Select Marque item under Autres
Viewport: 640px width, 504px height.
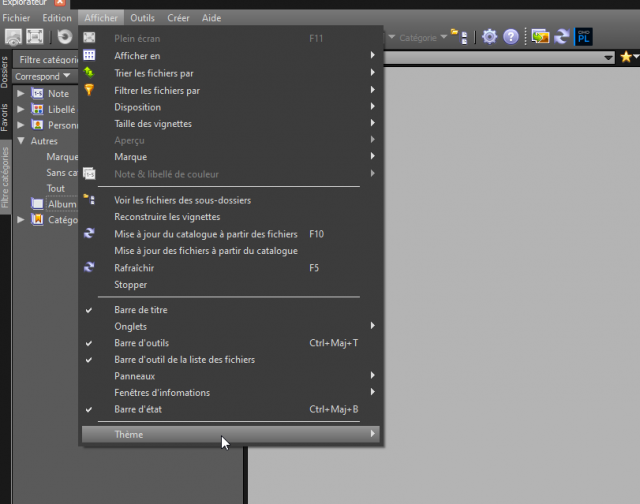point(62,157)
